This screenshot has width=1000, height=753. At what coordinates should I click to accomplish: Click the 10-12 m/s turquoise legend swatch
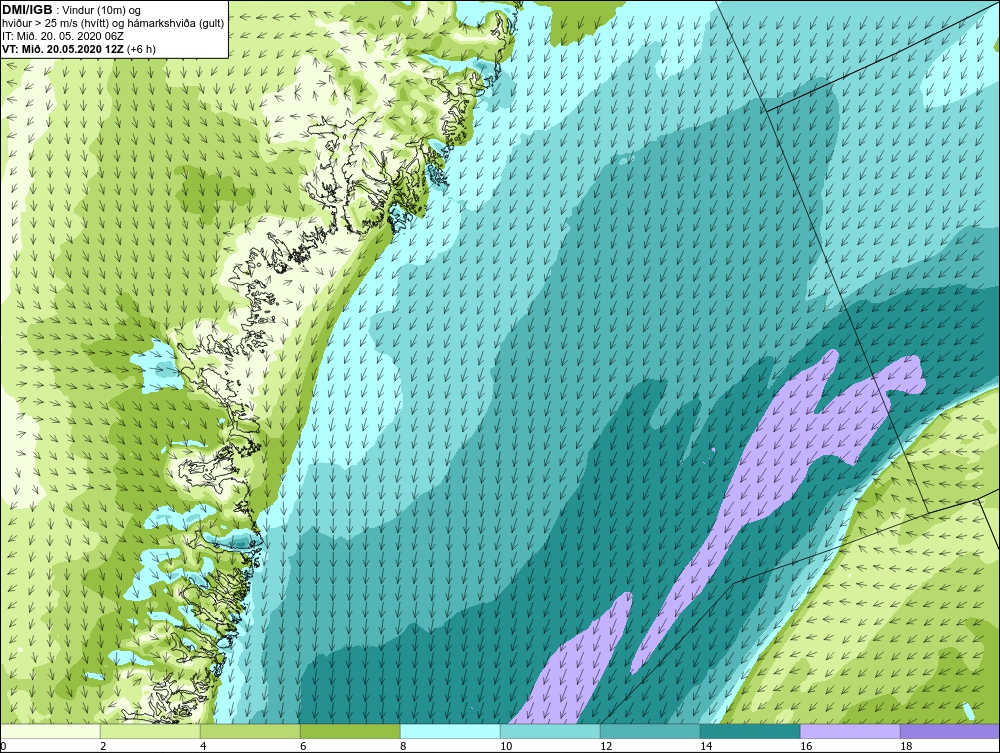click(550, 731)
